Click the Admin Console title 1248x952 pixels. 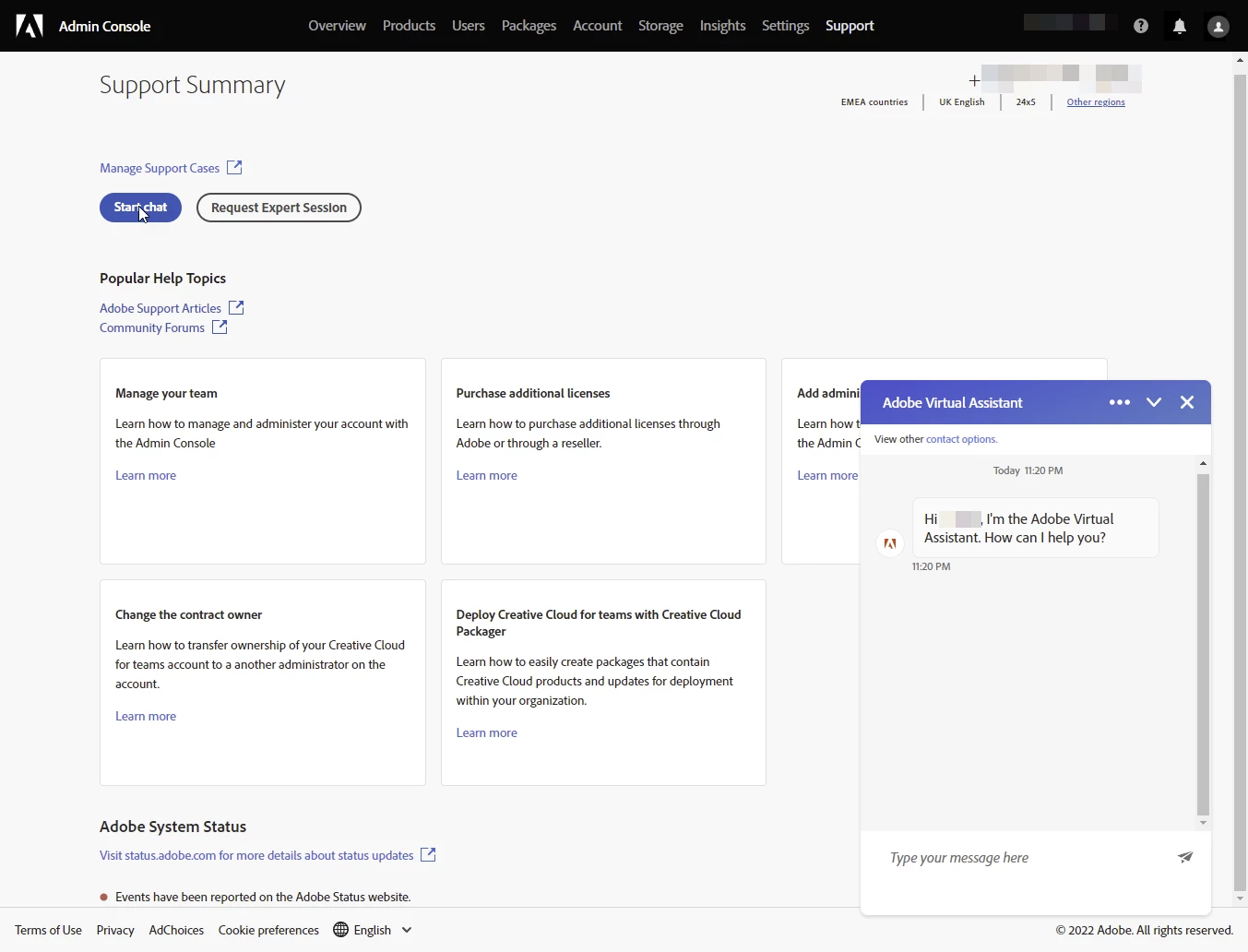104,26
